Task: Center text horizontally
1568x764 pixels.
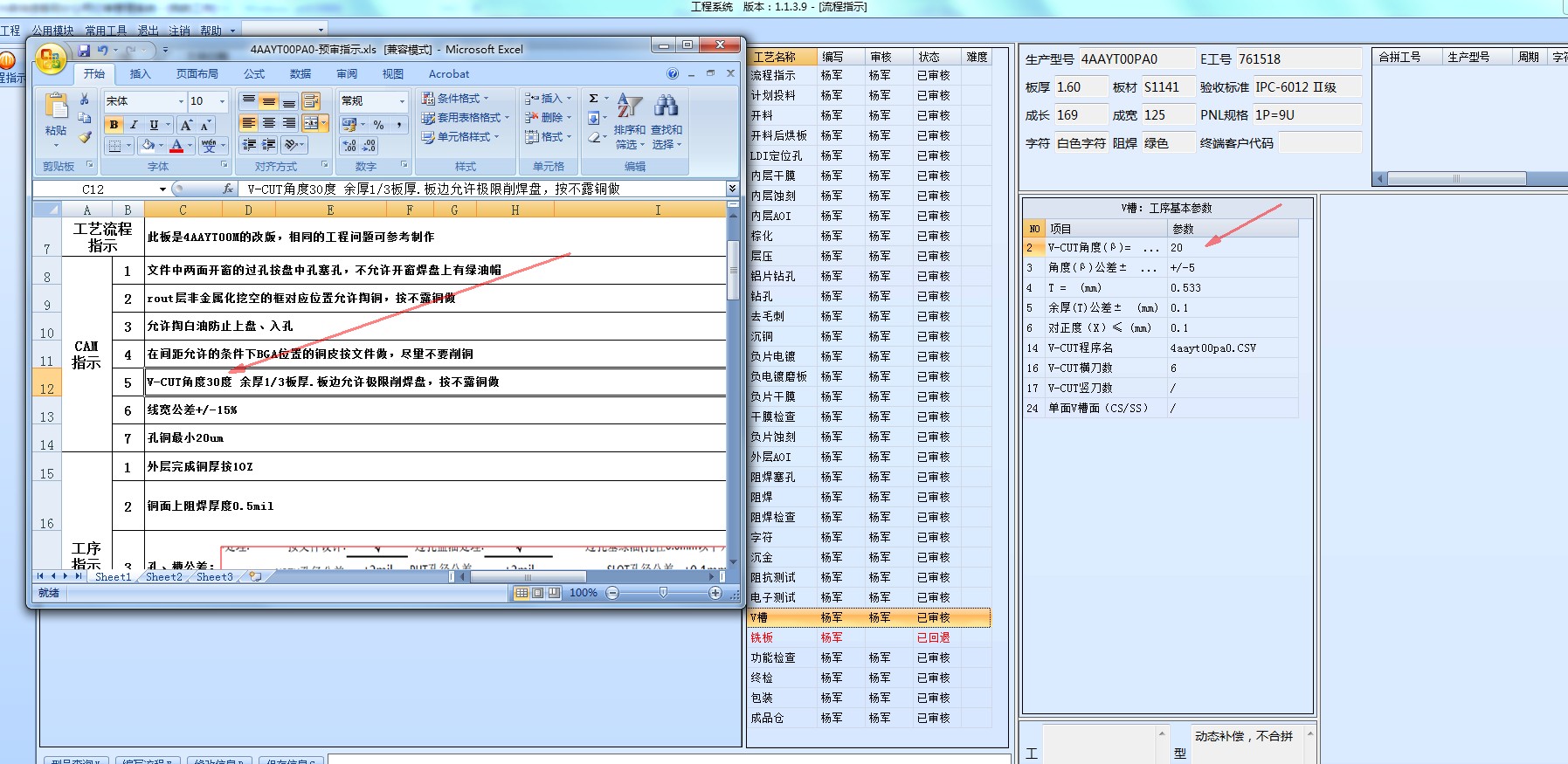Action: pos(269,123)
